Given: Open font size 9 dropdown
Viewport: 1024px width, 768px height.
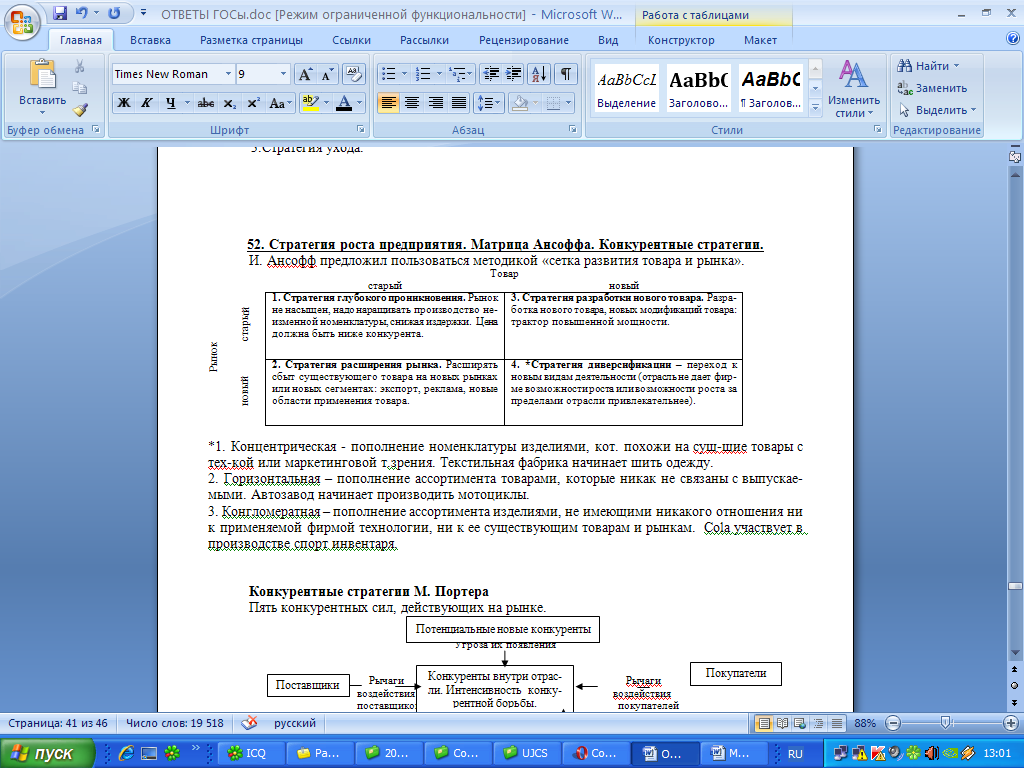Looking at the screenshot, I should point(283,74).
